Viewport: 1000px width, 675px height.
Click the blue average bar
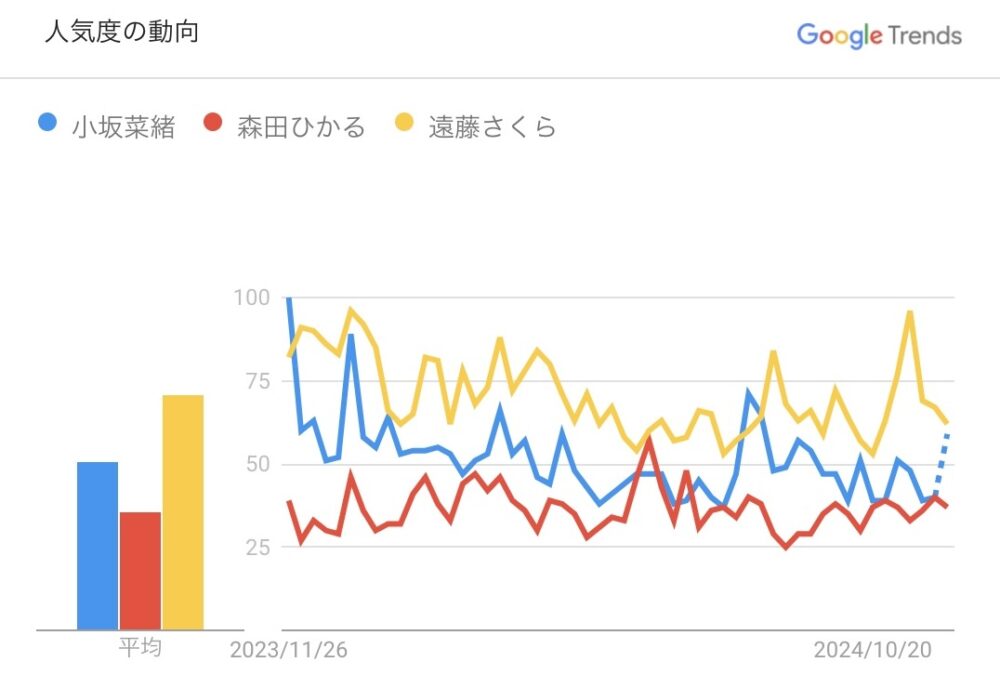(x=97, y=545)
